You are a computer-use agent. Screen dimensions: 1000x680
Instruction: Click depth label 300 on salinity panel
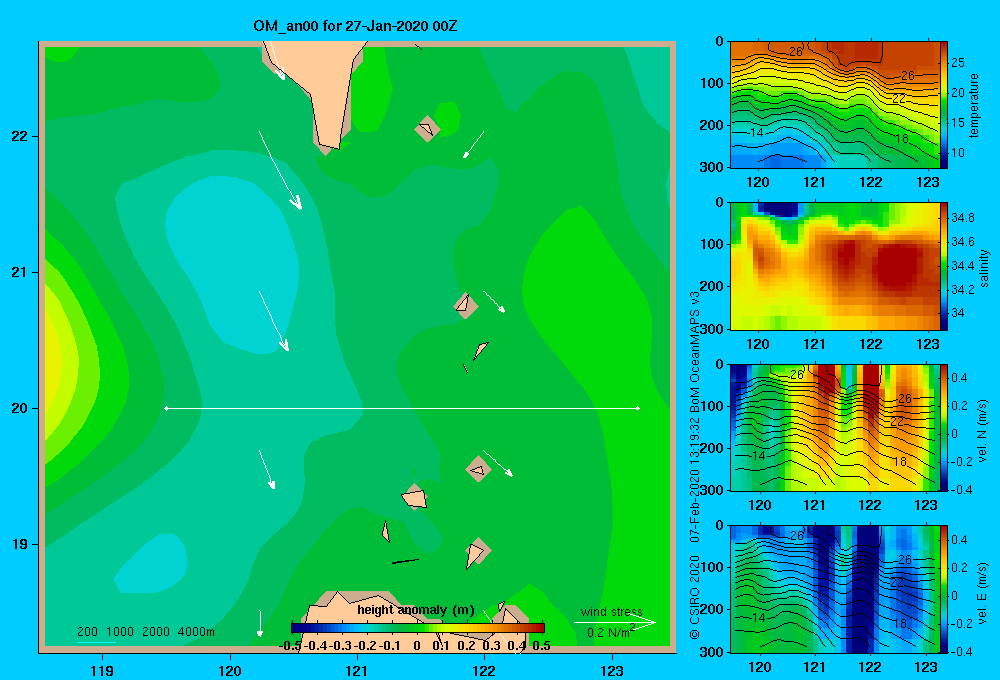click(711, 329)
